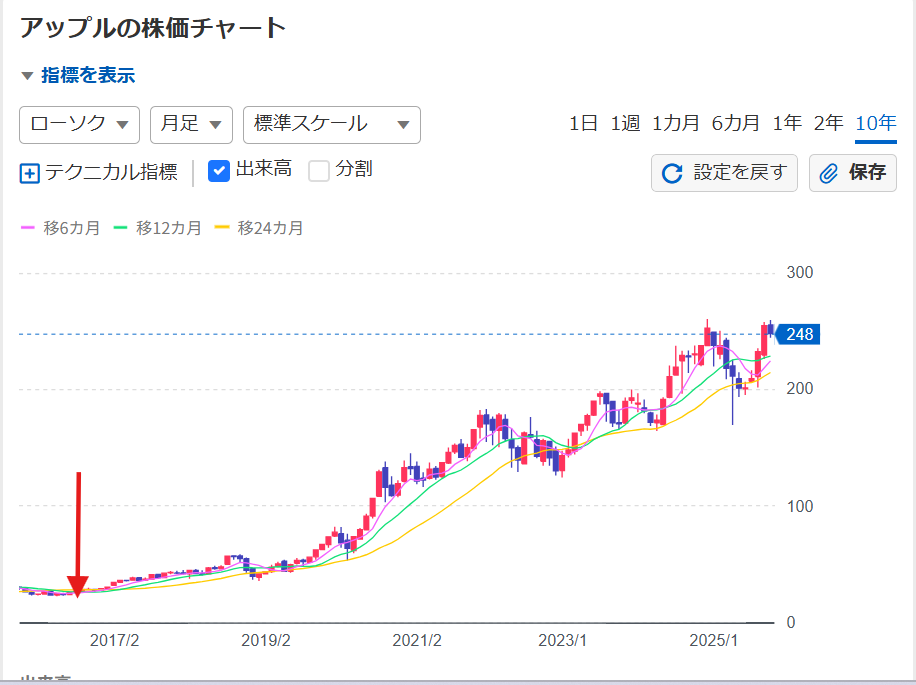Screen dimensions: 916x685
Task: Select the 1日 time range tab
Action: tap(583, 123)
